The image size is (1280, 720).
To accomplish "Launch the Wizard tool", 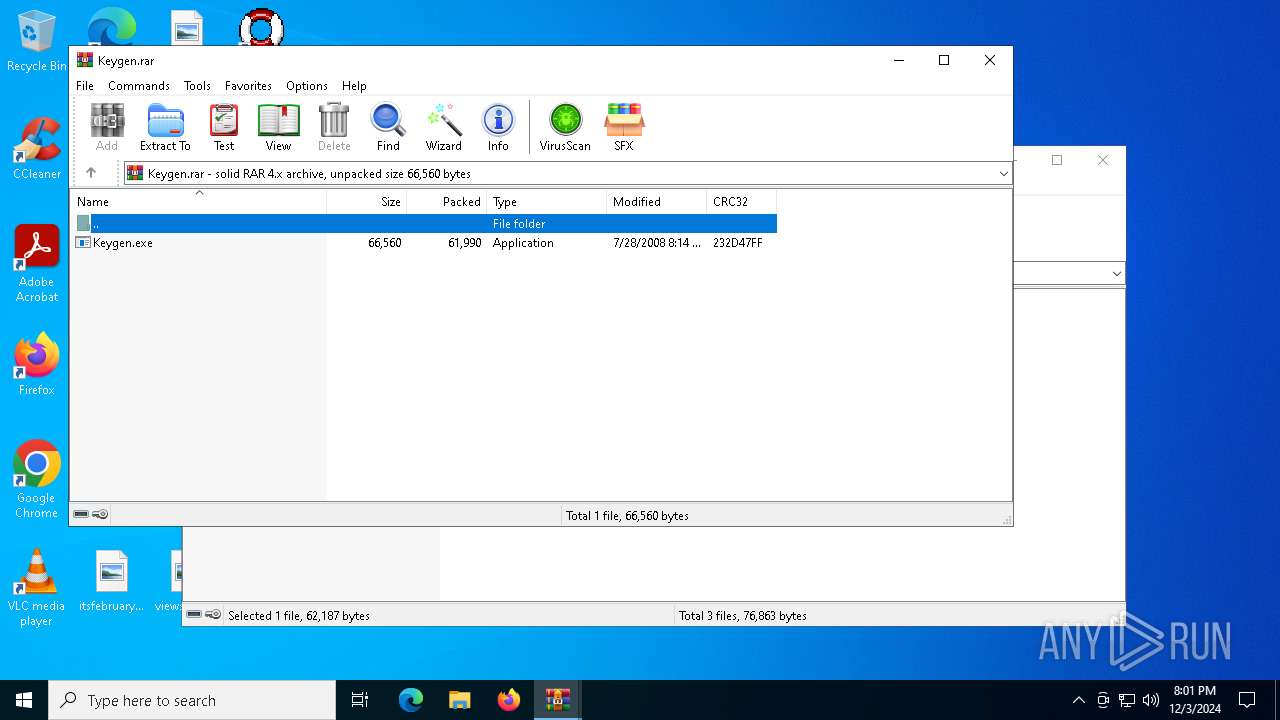I will 443,127.
